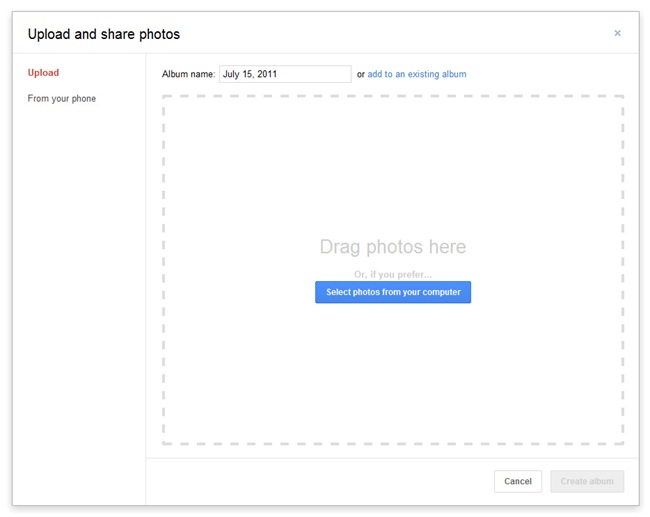
Task: Click the footer bar beside the Cancel button
Action: pyautogui.click(x=320, y=481)
